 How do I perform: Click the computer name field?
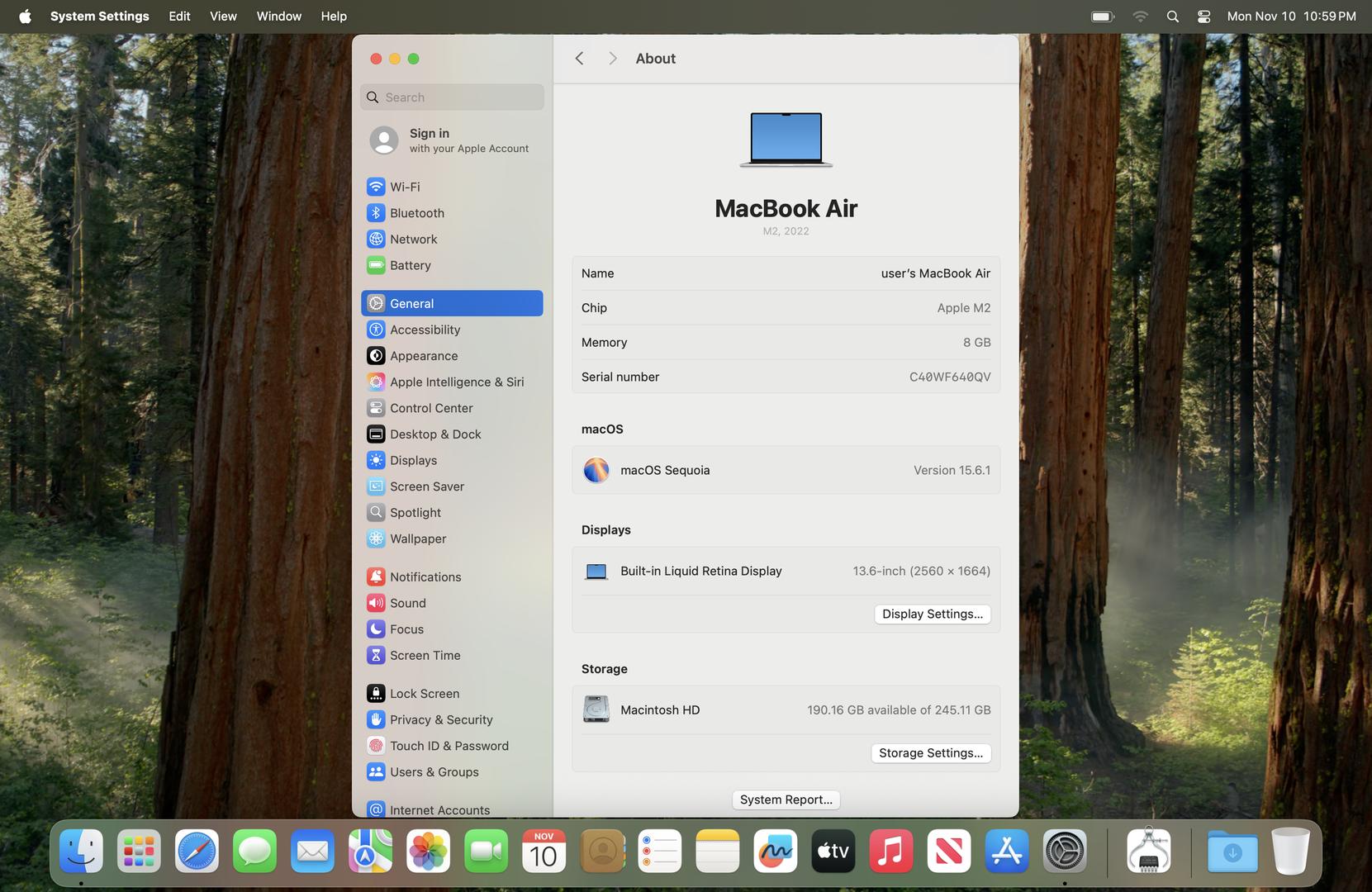[934, 273]
